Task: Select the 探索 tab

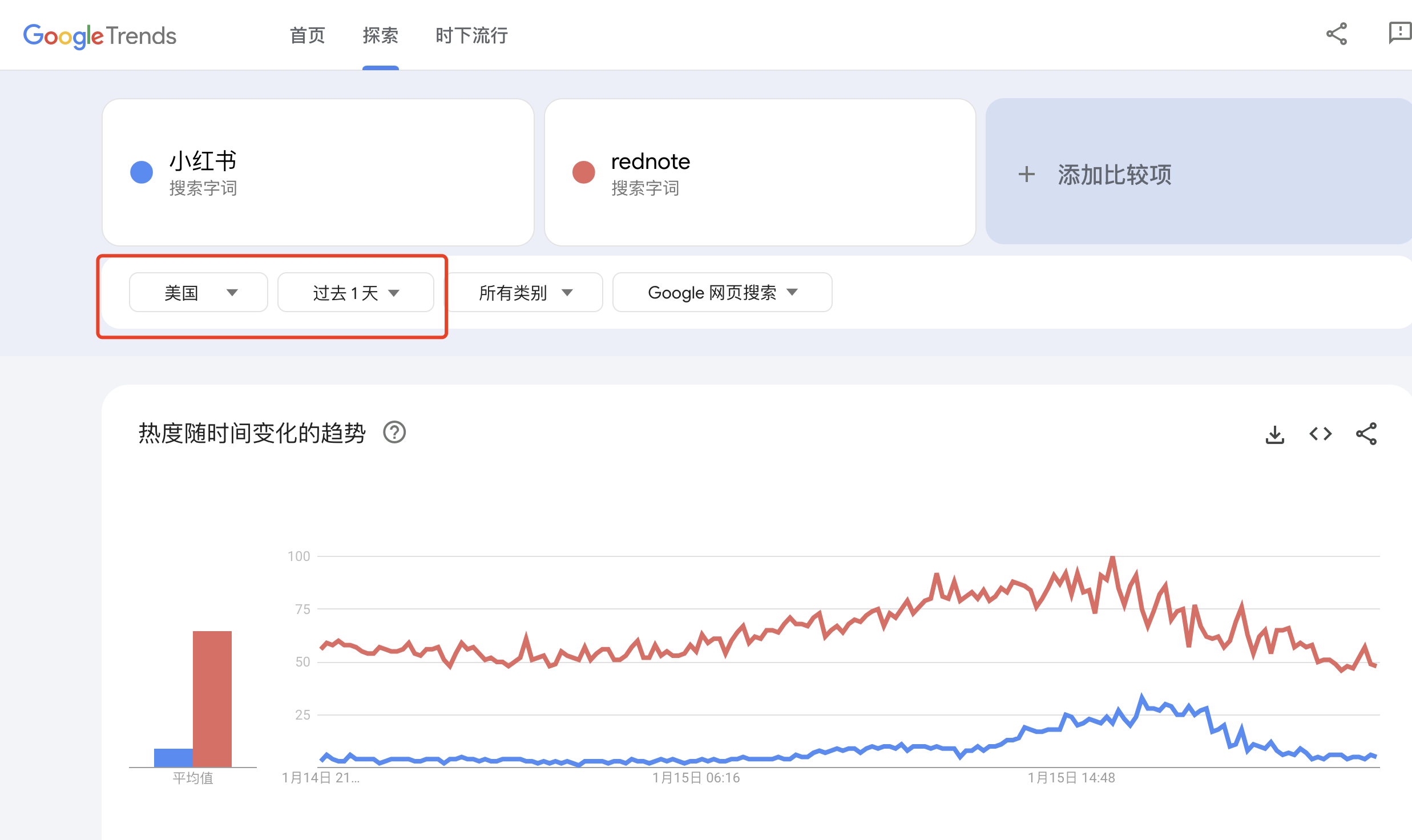Action: [380, 35]
